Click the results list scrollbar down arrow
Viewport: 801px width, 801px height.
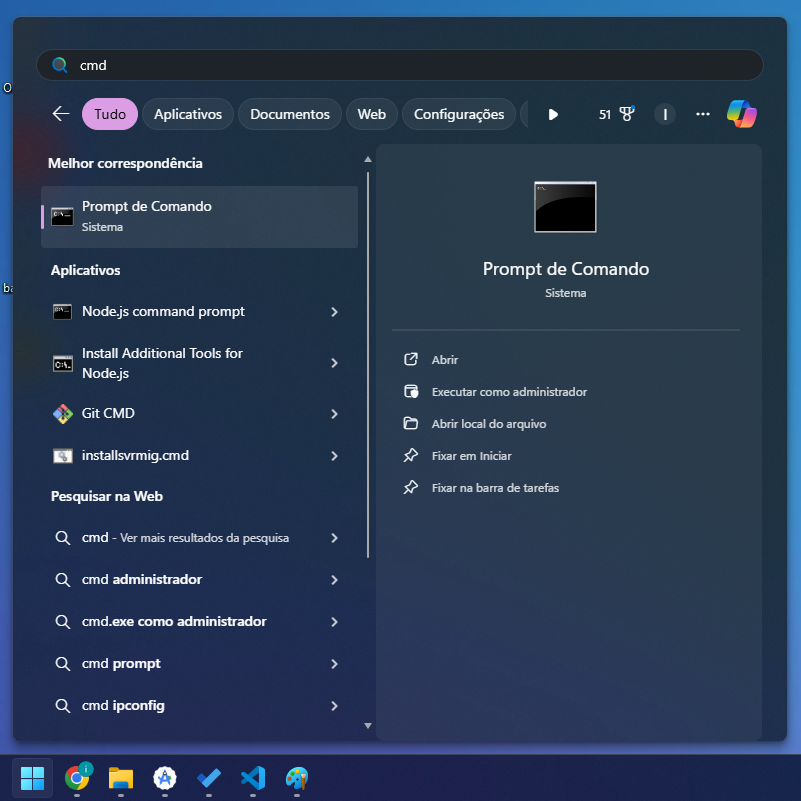367,726
